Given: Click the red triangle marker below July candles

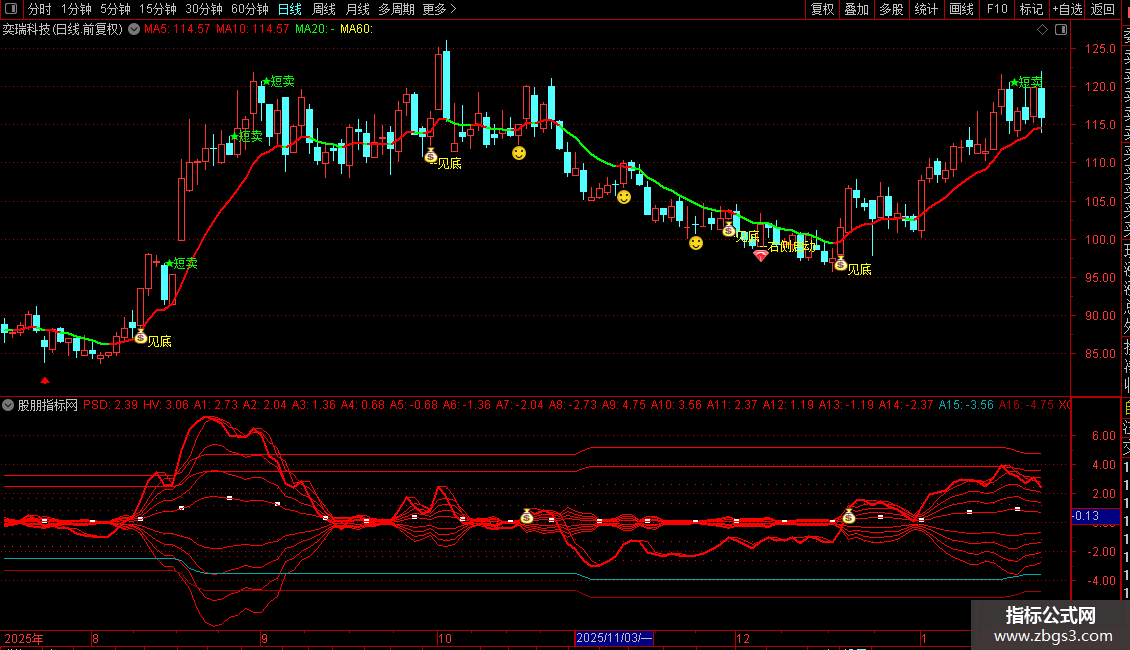Looking at the screenshot, I should point(45,380).
